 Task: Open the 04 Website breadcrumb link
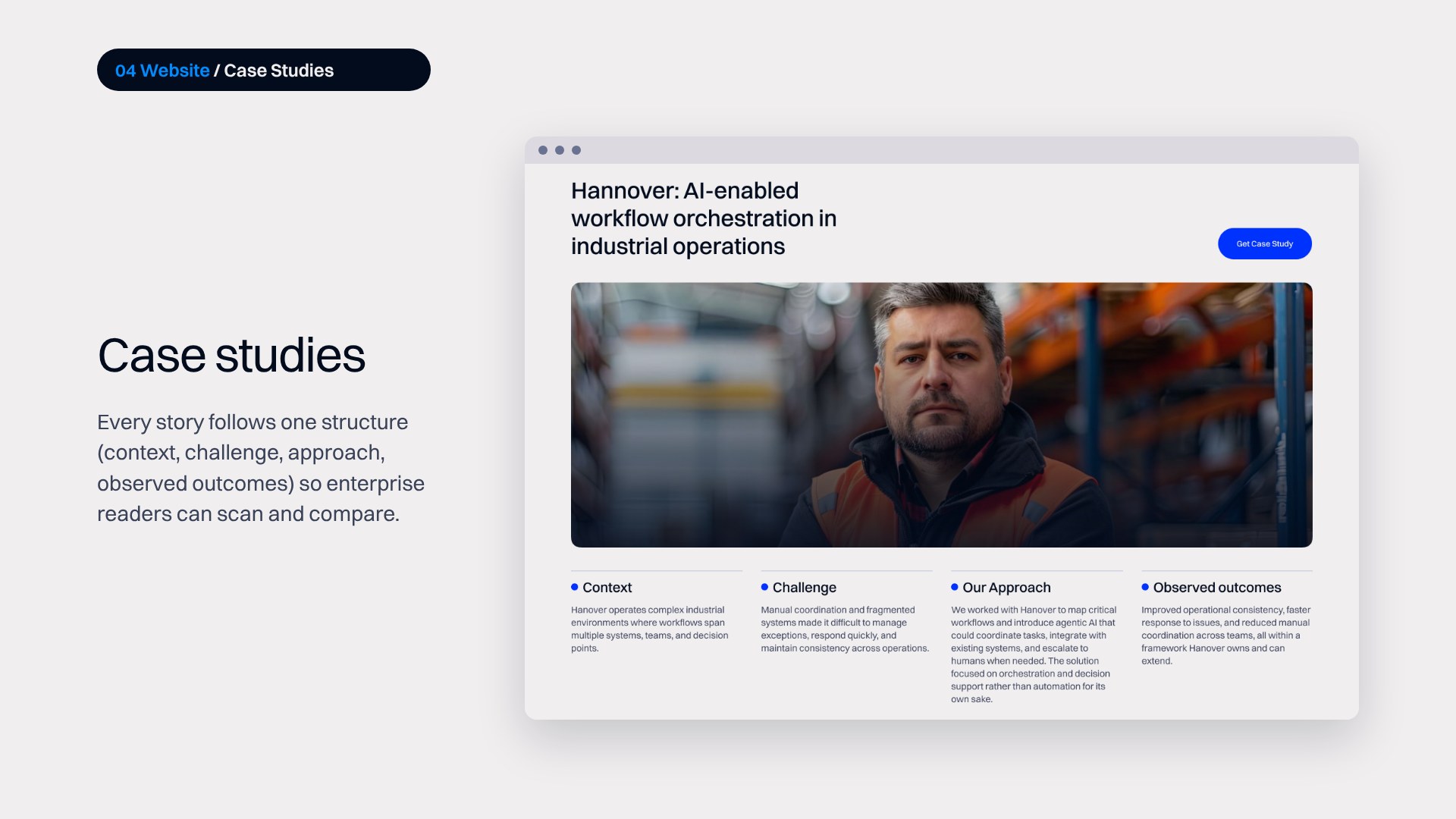(x=162, y=71)
